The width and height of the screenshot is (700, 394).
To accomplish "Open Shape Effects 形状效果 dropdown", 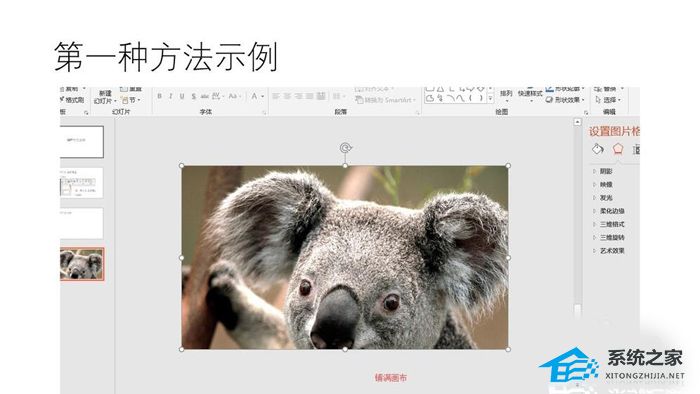I will click(x=565, y=100).
